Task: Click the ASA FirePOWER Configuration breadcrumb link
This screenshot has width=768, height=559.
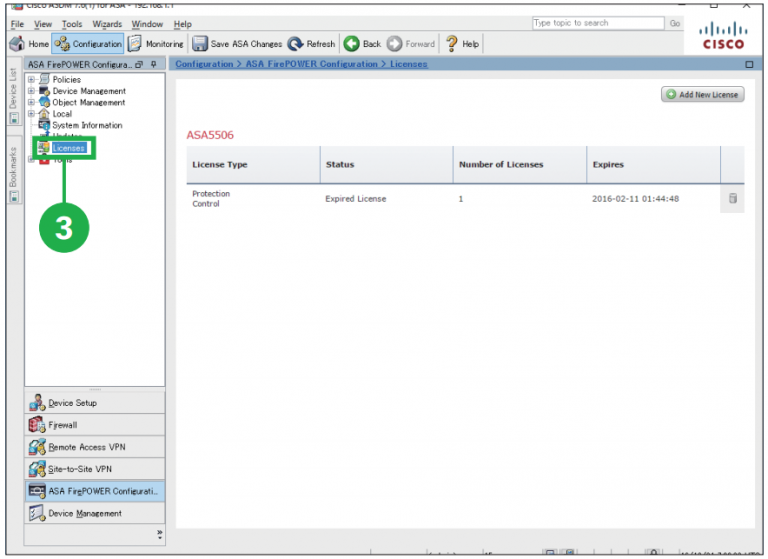Action: coord(312,64)
